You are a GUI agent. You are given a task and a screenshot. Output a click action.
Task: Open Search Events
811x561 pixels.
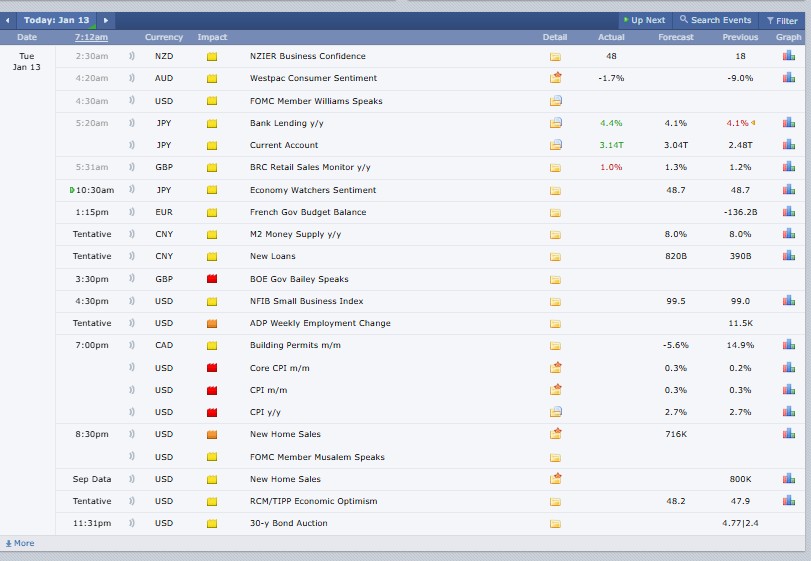point(716,20)
